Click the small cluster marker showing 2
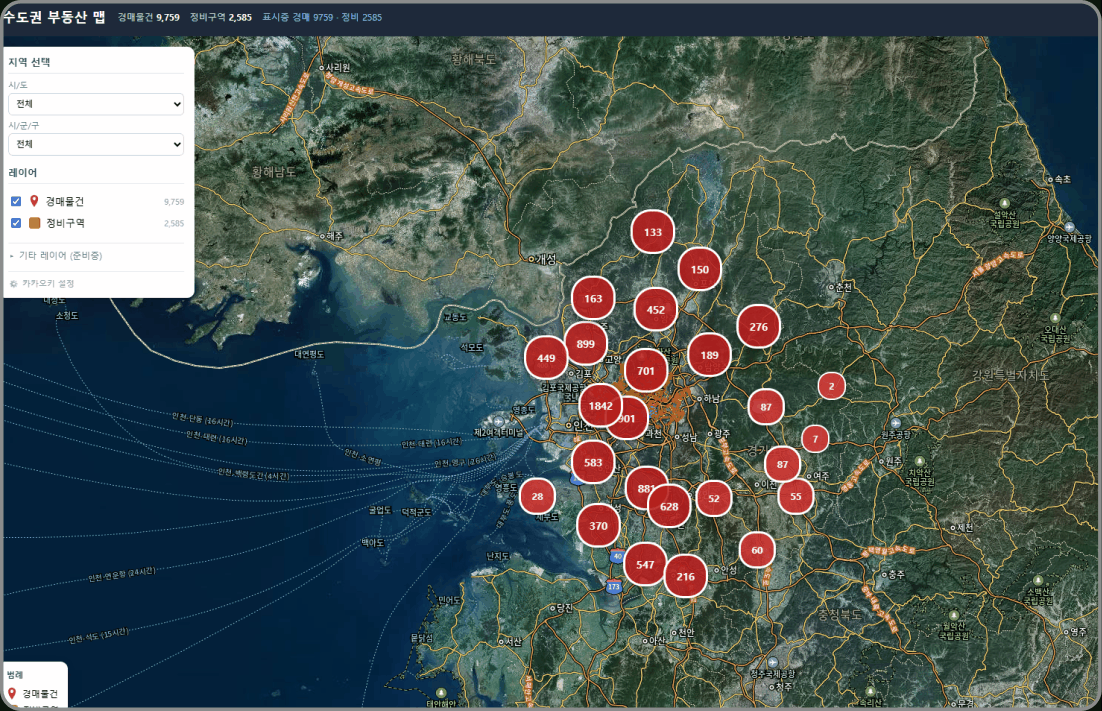This screenshot has width=1102, height=711. (x=831, y=386)
